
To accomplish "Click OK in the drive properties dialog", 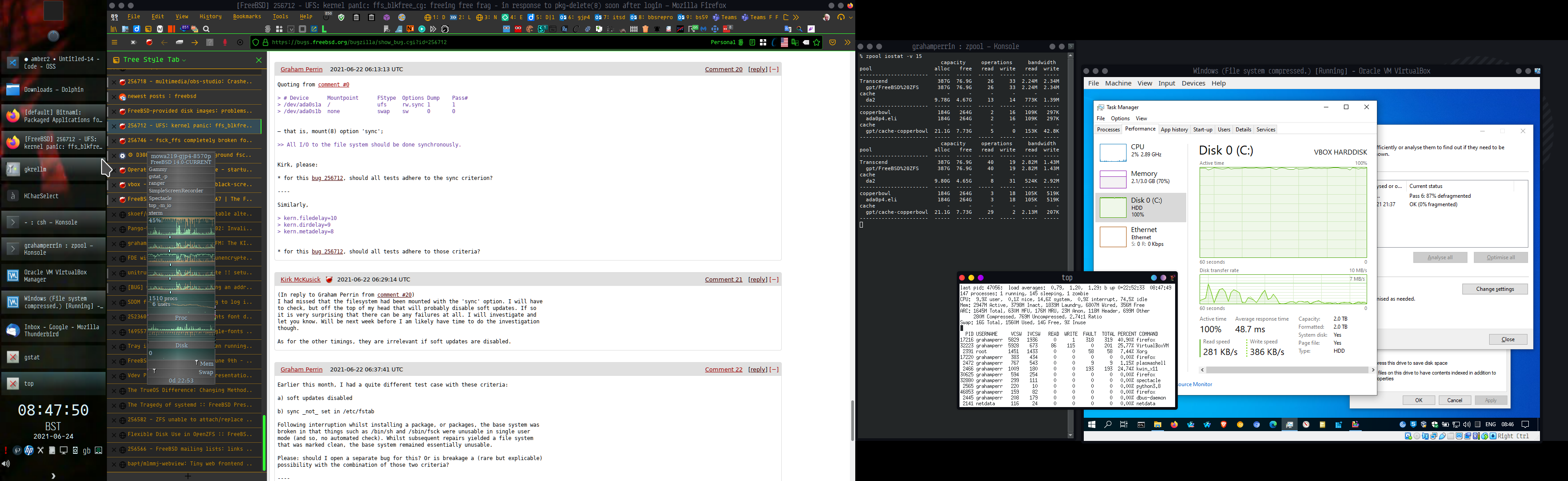I will pos(1418,400).
